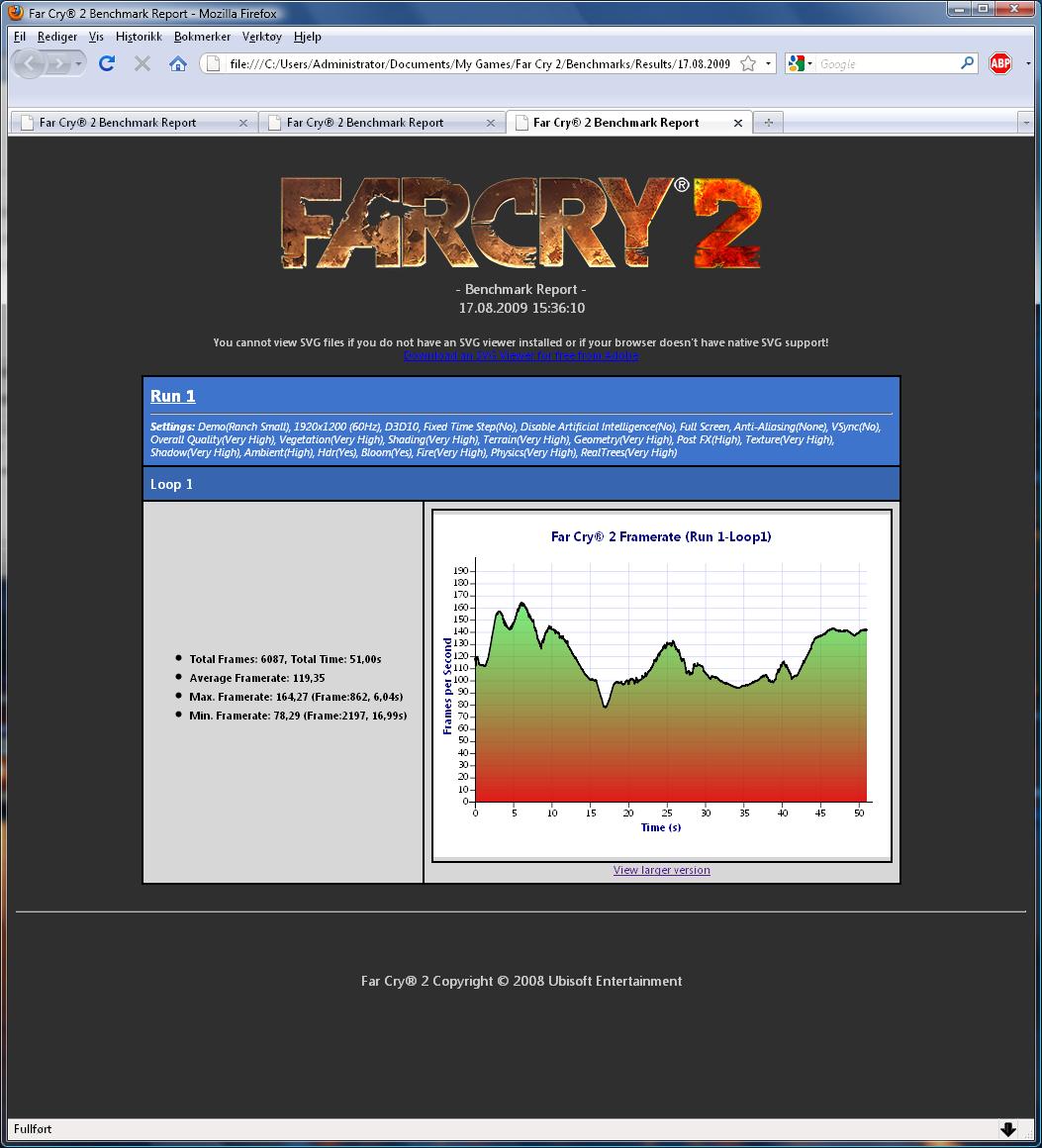
Task: Open the list all tabs dropdown
Action: (1026, 123)
